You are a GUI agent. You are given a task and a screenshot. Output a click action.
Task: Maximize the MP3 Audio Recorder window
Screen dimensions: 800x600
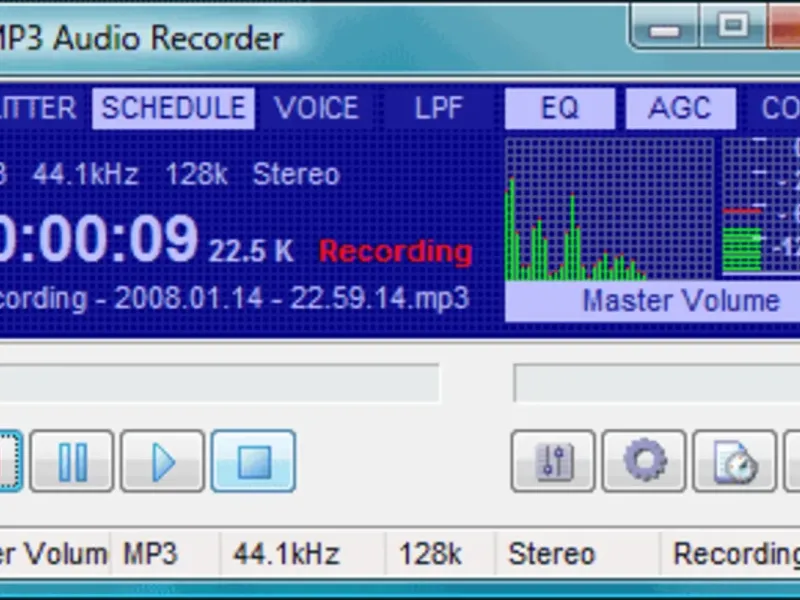tap(733, 26)
